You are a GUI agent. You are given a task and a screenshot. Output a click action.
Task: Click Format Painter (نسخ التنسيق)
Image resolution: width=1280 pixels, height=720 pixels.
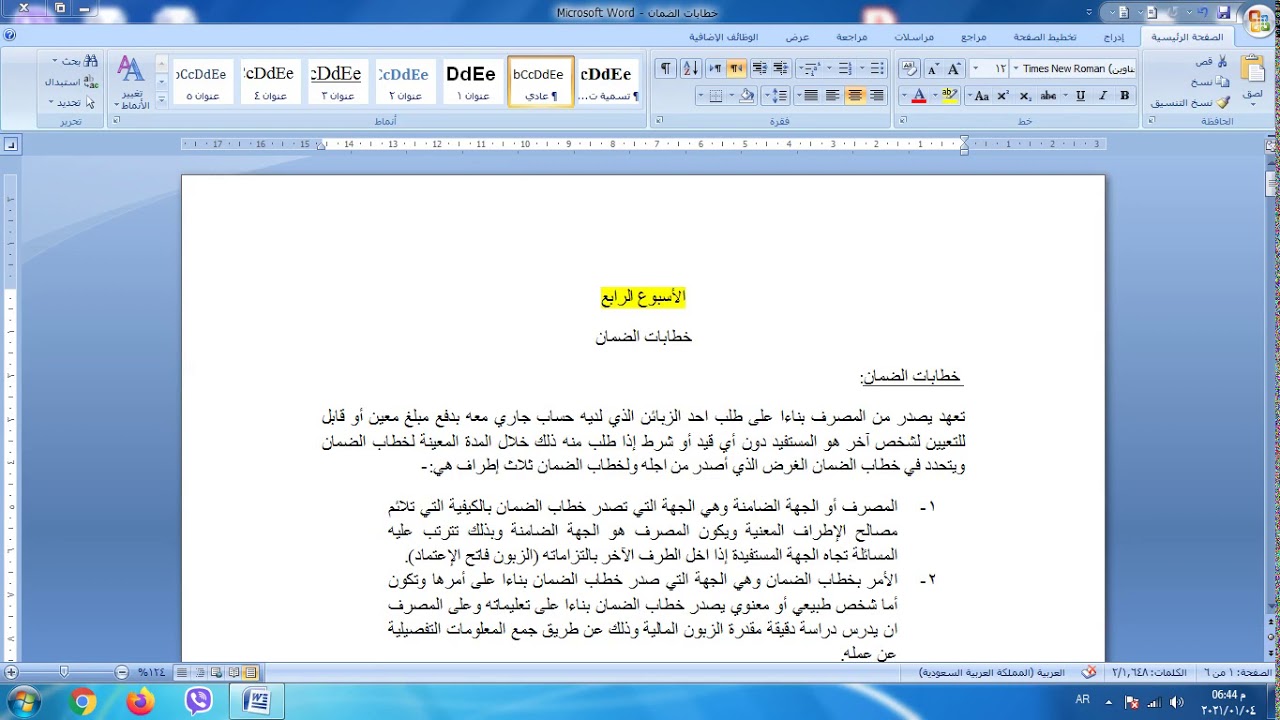pos(1191,102)
